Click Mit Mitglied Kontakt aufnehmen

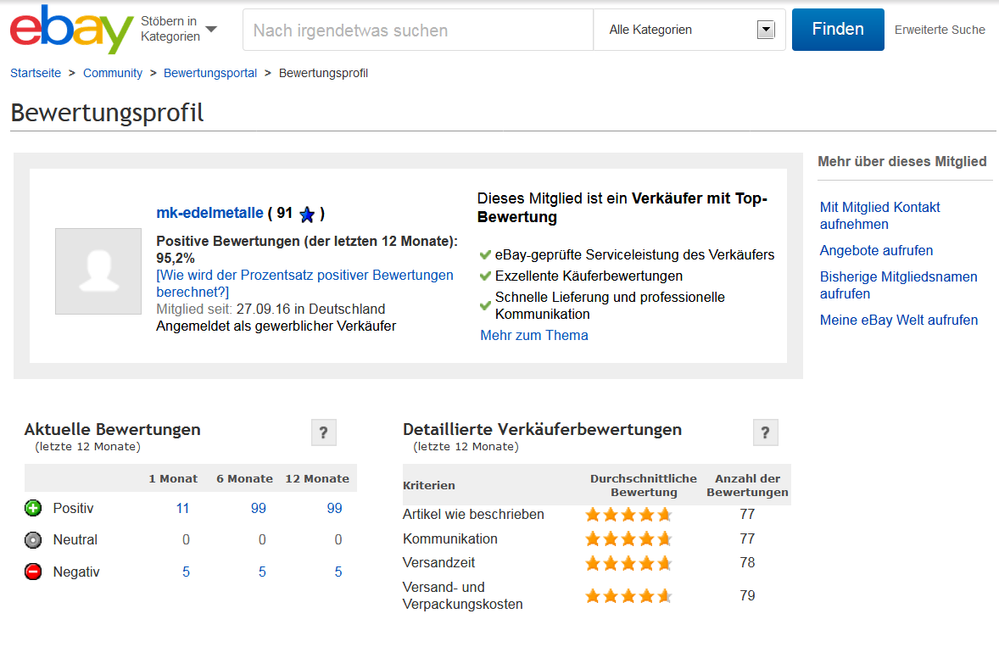click(x=879, y=215)
